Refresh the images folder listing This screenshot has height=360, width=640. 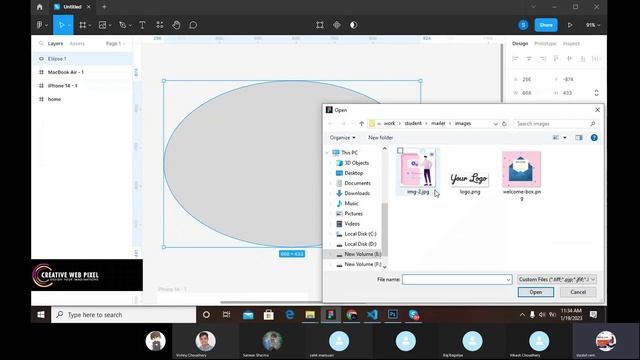(504, 123)
